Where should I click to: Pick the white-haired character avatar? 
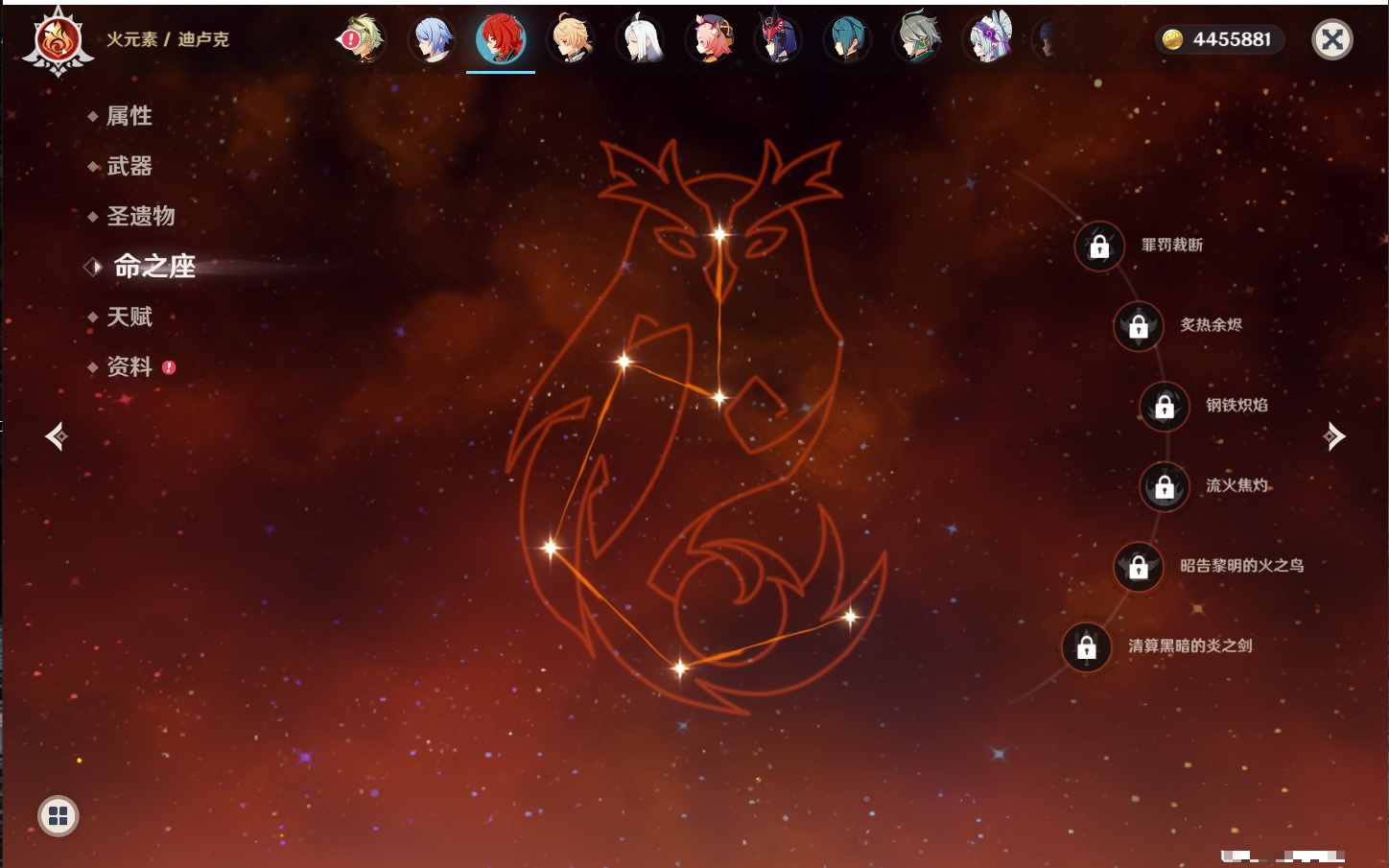point(640,39)
